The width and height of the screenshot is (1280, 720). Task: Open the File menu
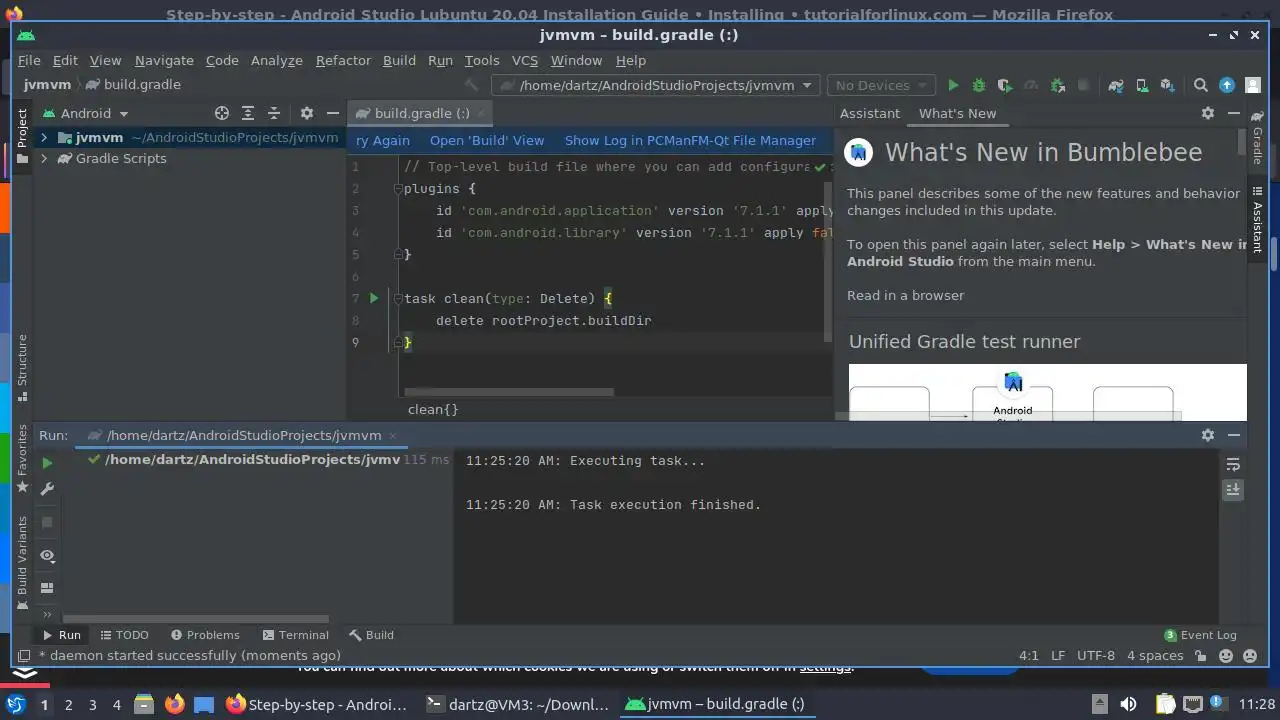click(29, 60)
